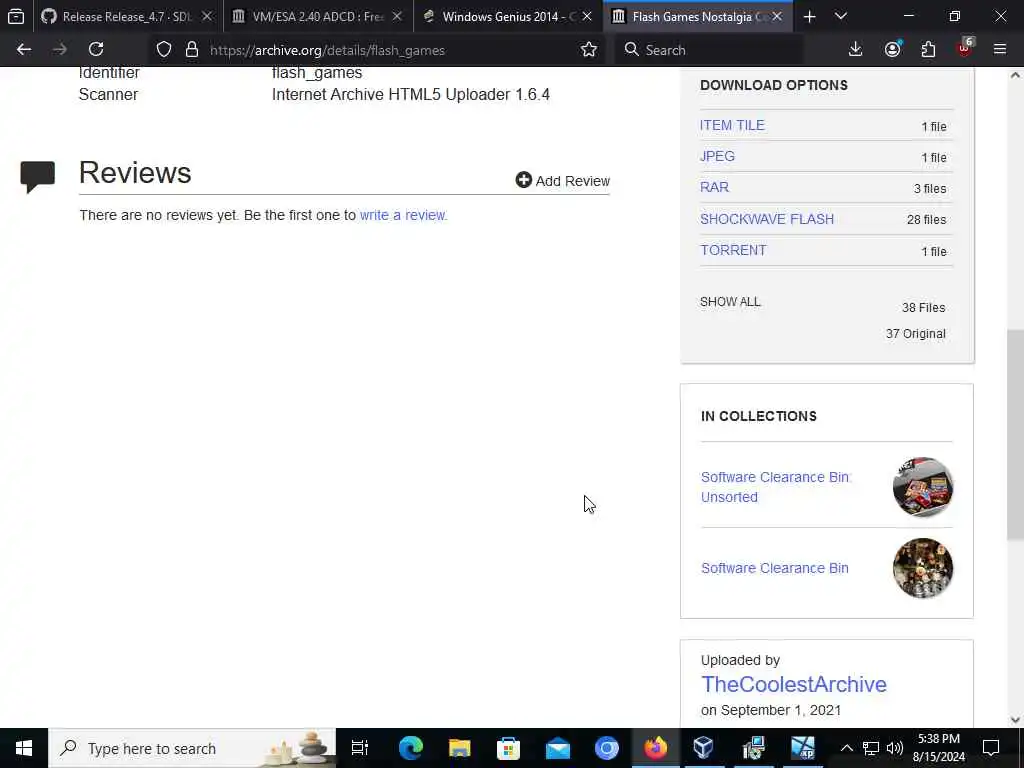Open the two-computers app in taskbar
1024x768 pixels.
pos(754,748)
